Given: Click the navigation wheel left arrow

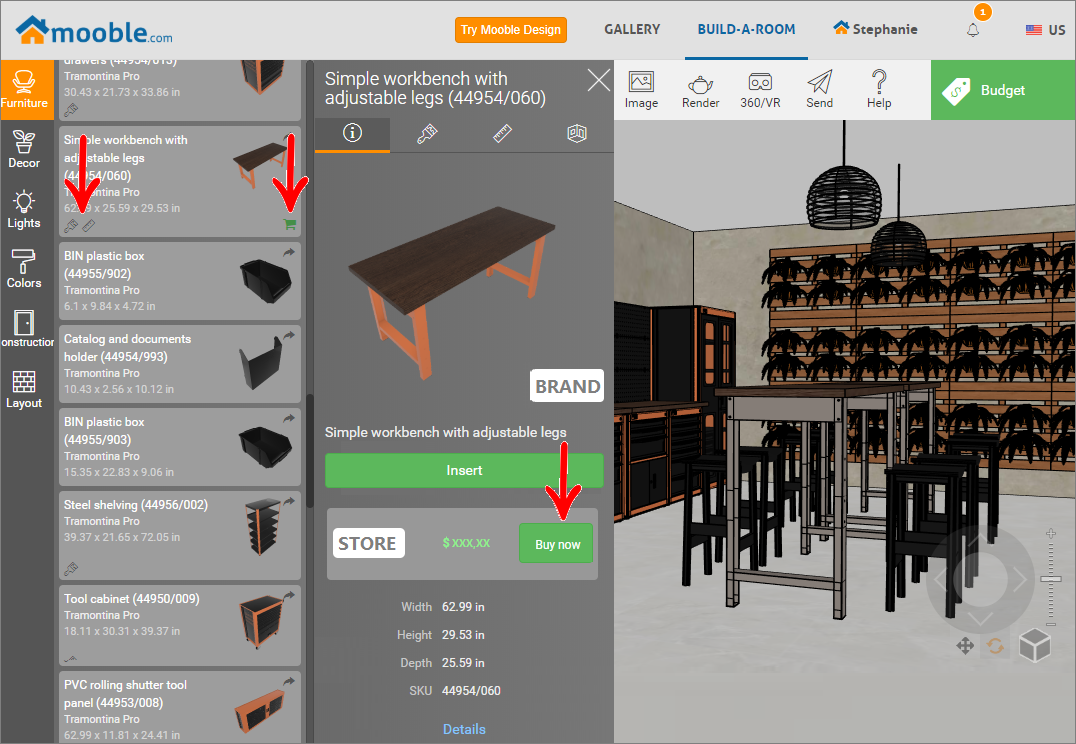Looking at the screenshot, I should [x=939, y=580].
